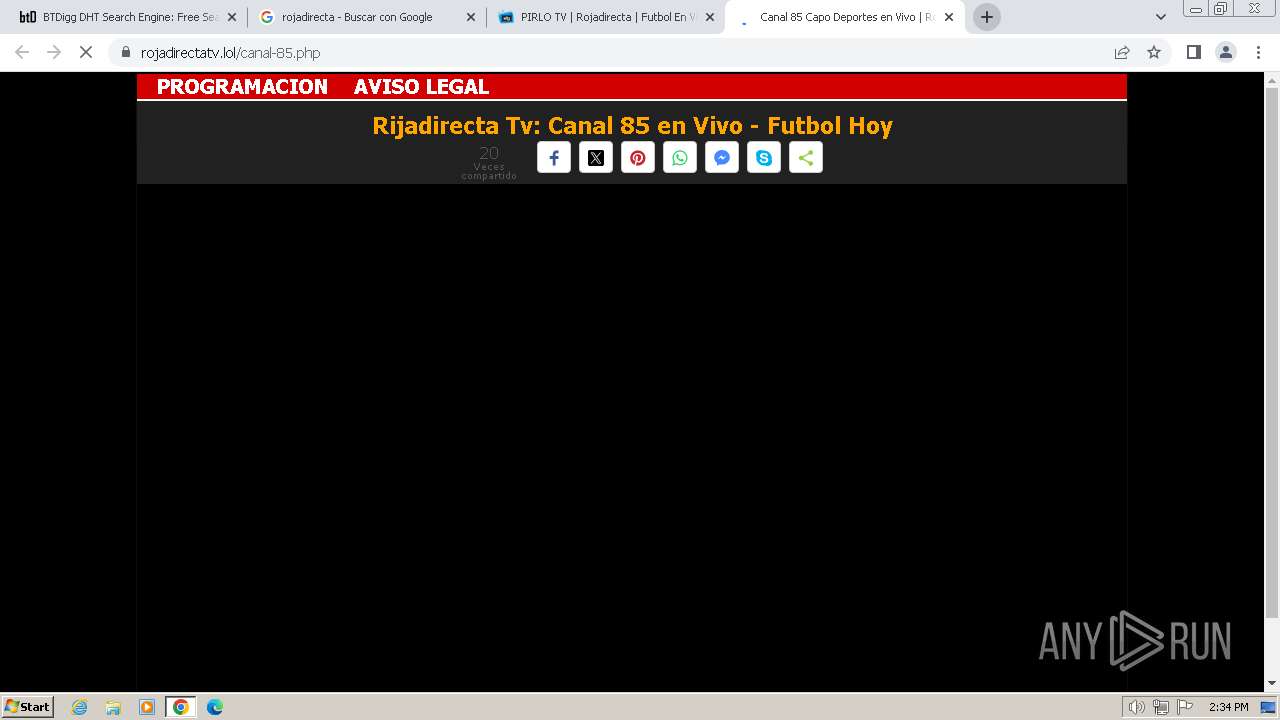
Task: Go back to previous page
Action: [x=22, y=52]
